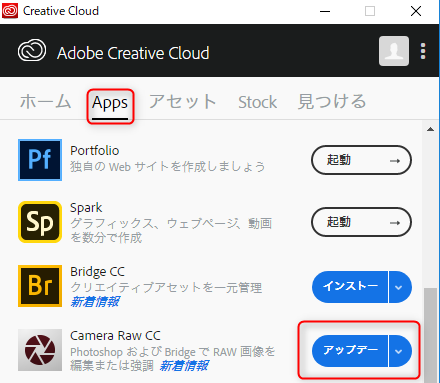Image resolution: width=440 pixels, height=383 pixels.
Task: Open the 見つける tab
Action: point(332,102)
